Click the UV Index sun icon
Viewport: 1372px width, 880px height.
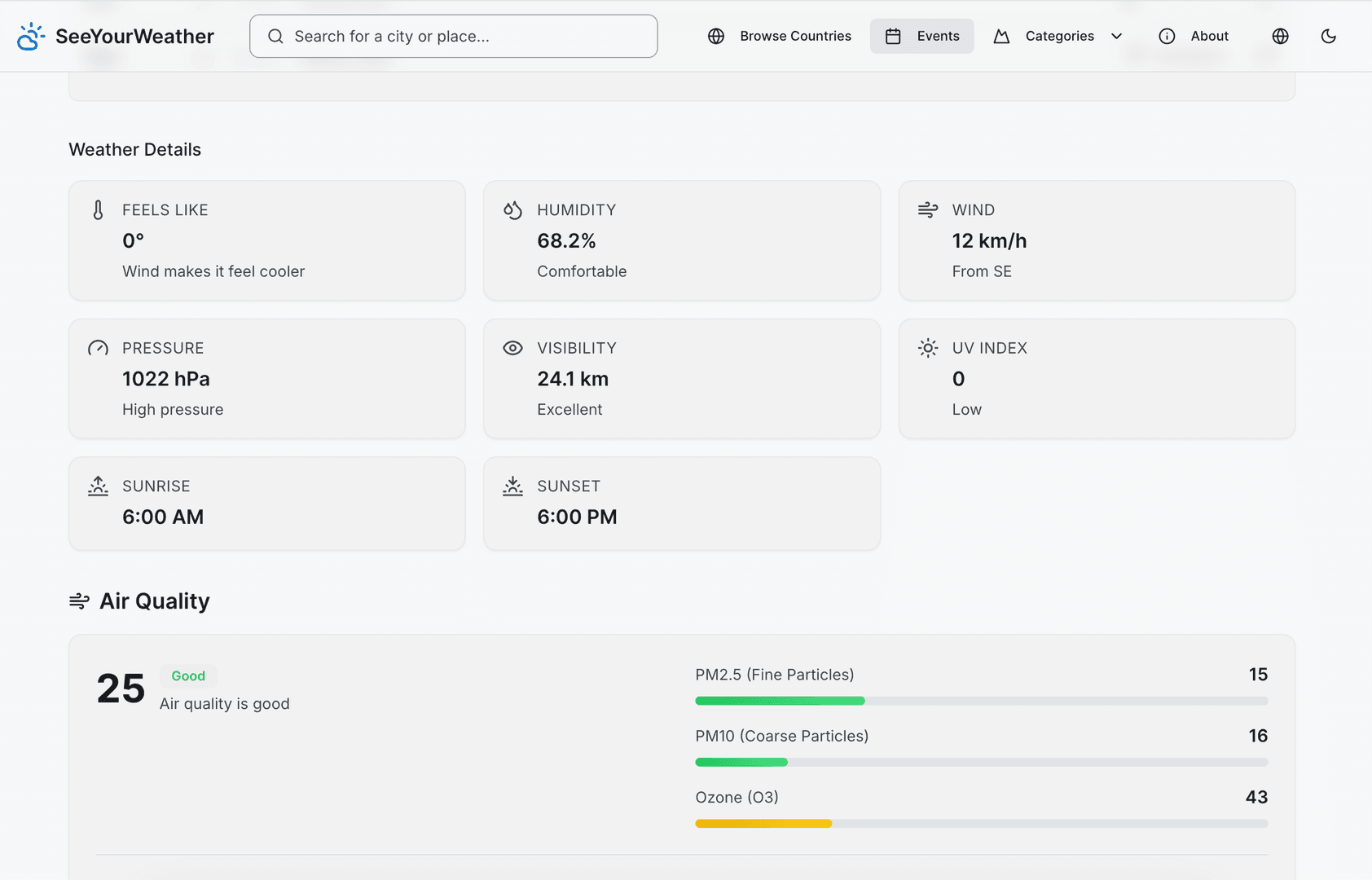[927, 348]
